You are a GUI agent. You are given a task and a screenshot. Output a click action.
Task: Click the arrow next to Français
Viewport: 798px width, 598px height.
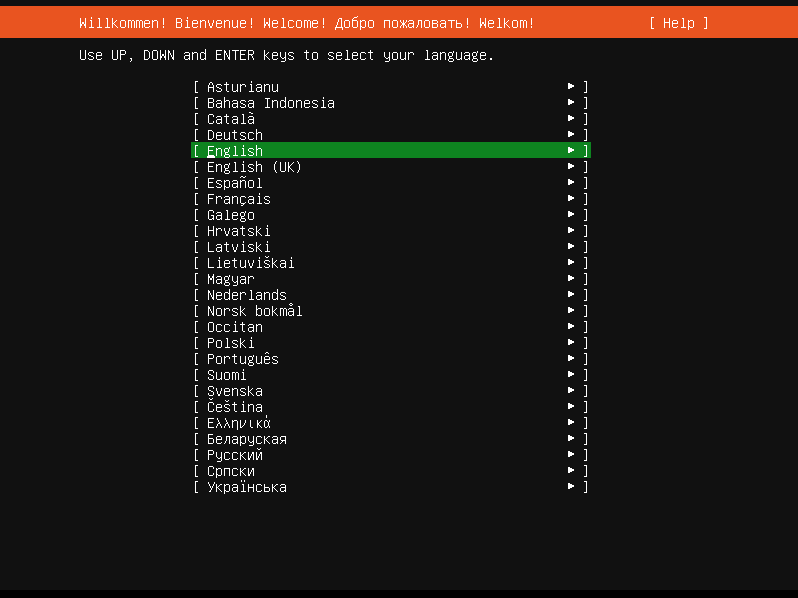pyautogui.click(x=571, y=199)
